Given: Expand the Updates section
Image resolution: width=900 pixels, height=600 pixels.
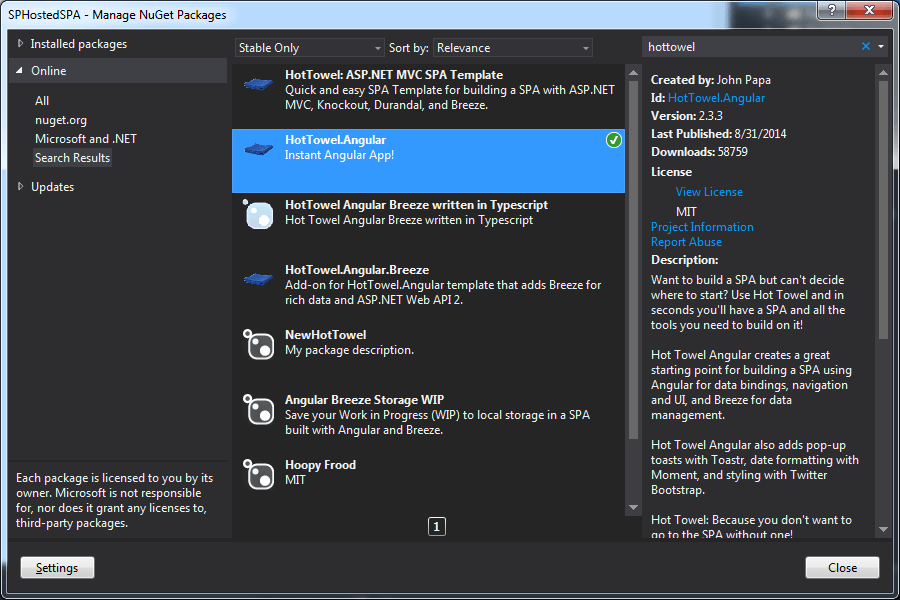Looking at the screenshot, I should click(21, 187).
